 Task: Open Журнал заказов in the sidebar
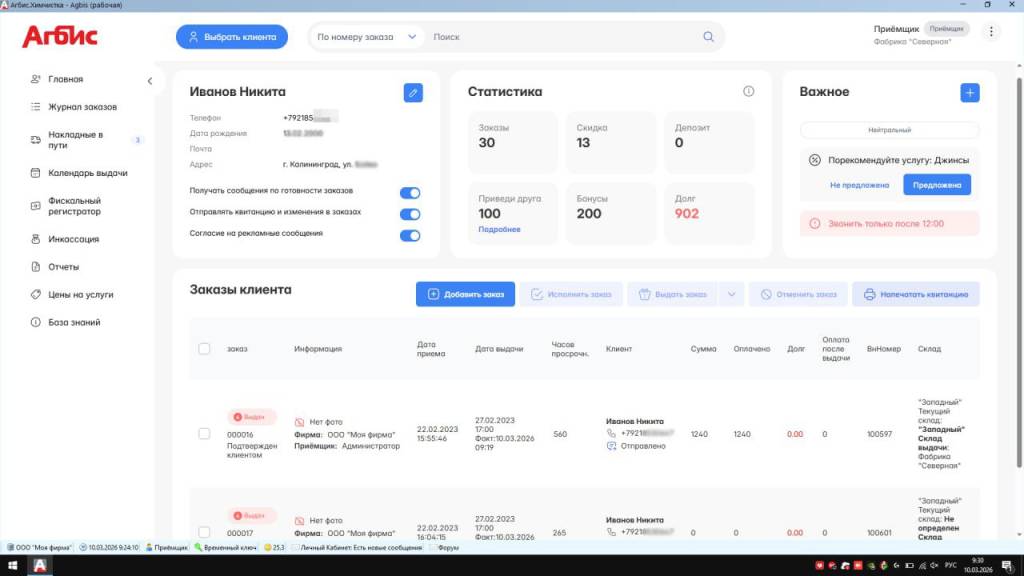(x=82, y=107)
